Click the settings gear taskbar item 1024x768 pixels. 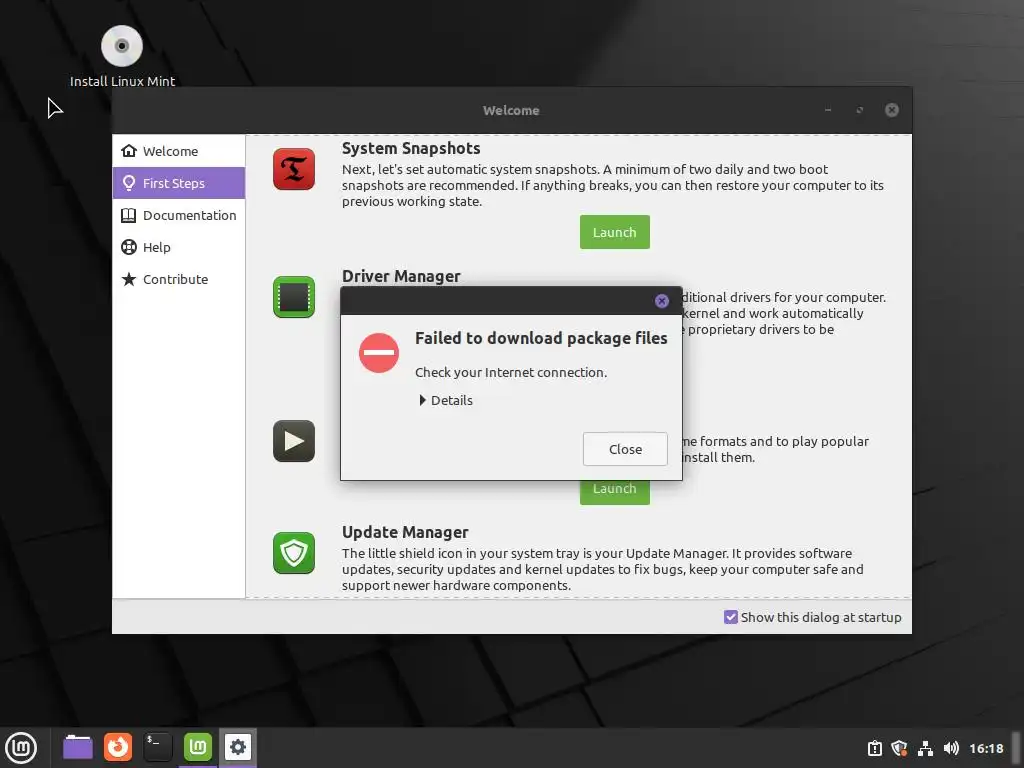238,747
